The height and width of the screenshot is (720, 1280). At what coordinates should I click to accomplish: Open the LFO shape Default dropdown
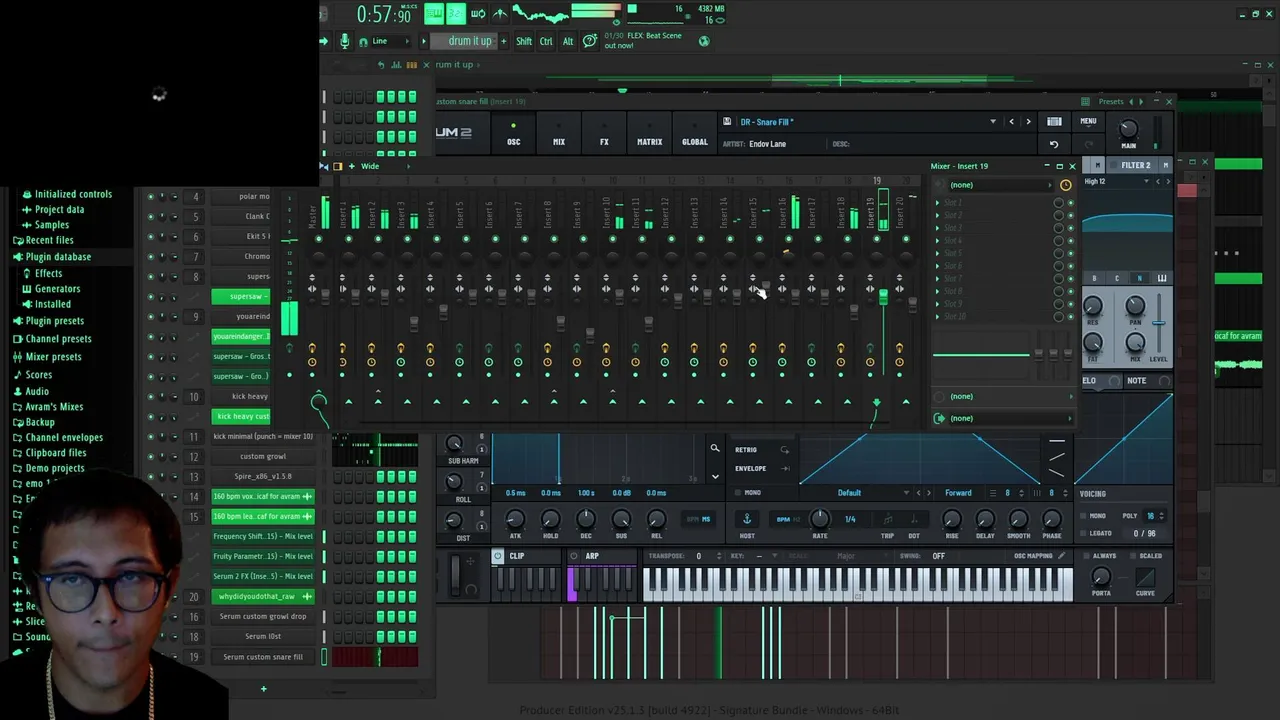point(860,493)
